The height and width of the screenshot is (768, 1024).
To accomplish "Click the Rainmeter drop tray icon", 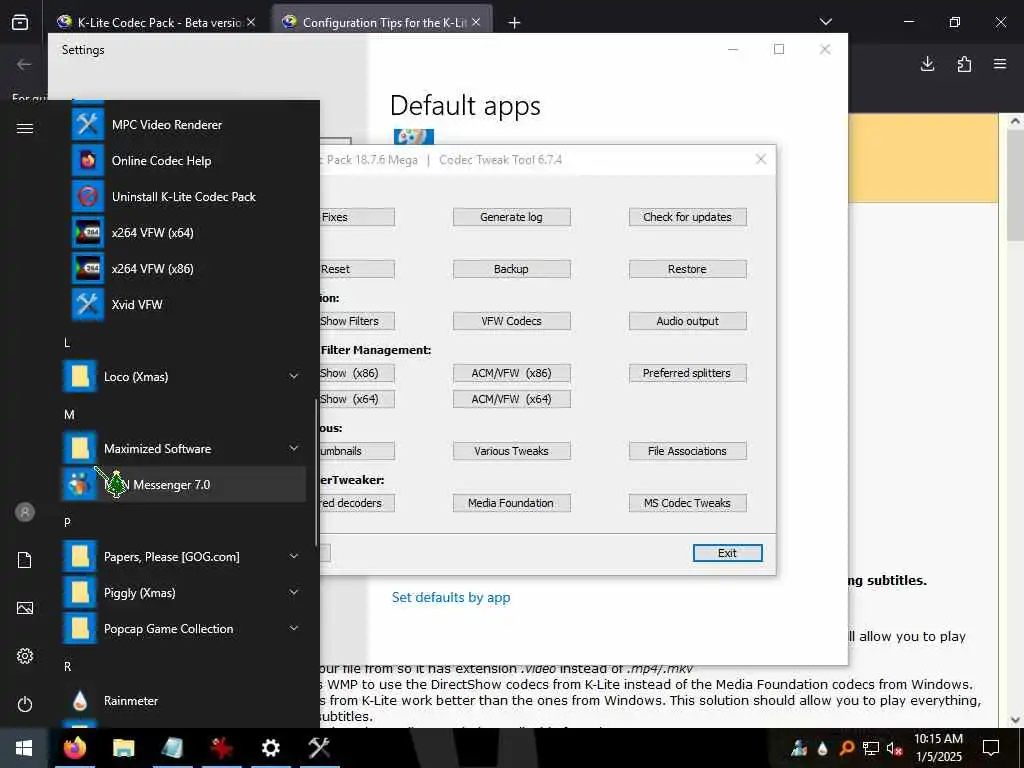I will point(822,748).
